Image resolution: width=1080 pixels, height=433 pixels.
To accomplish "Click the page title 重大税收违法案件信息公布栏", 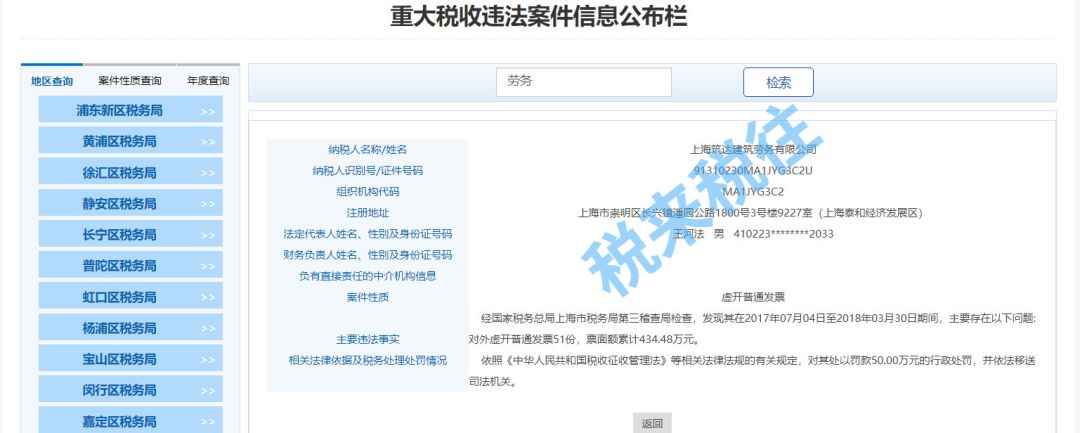I will point(539,16).
